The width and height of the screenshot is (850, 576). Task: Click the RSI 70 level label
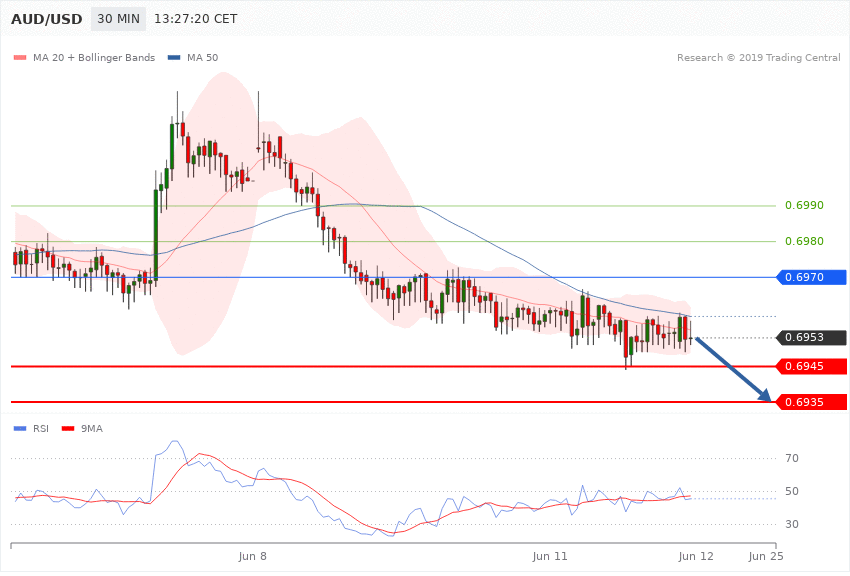click(x=791, y=458)
